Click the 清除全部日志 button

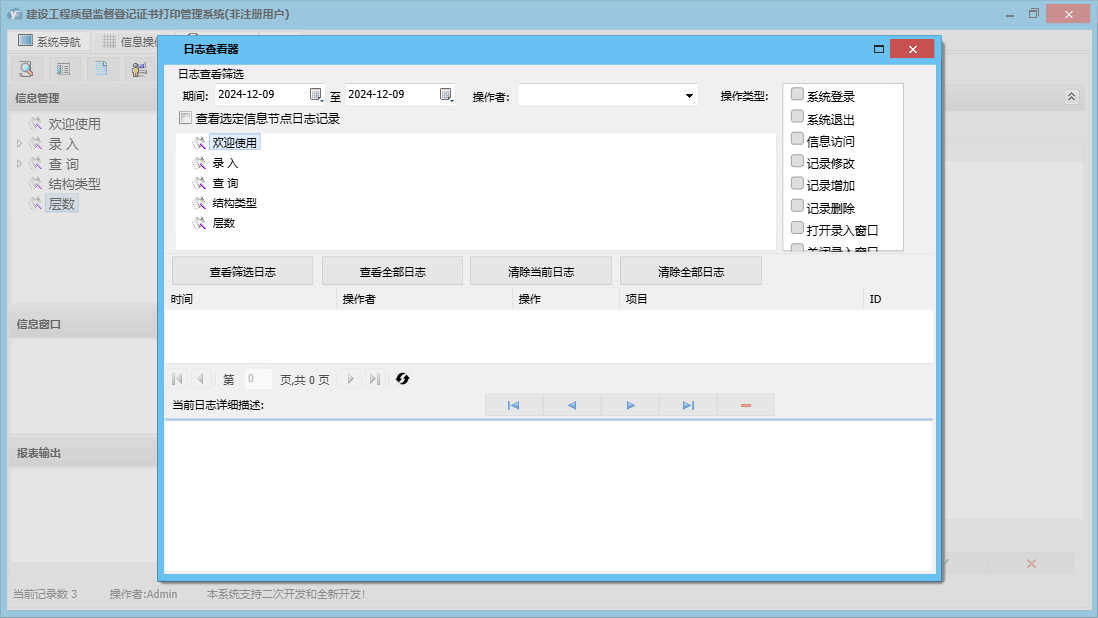click(x=690, y=272)
